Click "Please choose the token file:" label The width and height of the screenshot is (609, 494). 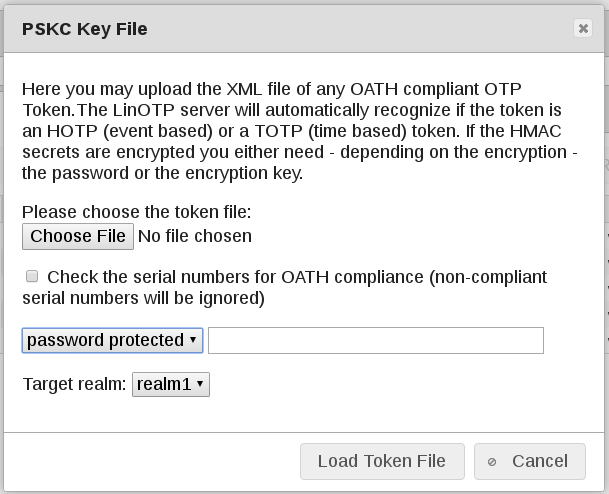click(x=136, y=212)
